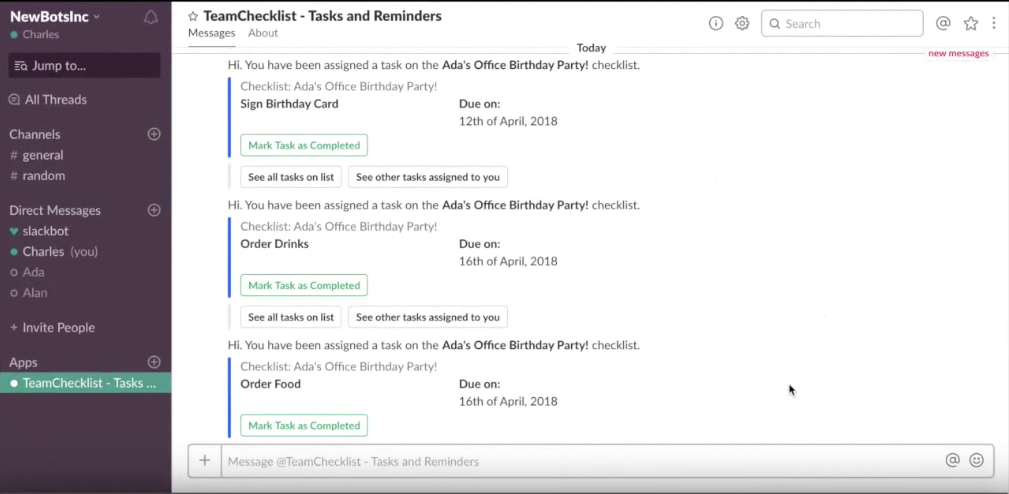Click See other tasks assigned to you
The width and height of the screenshot is (1009, 494).
point(427,177)
